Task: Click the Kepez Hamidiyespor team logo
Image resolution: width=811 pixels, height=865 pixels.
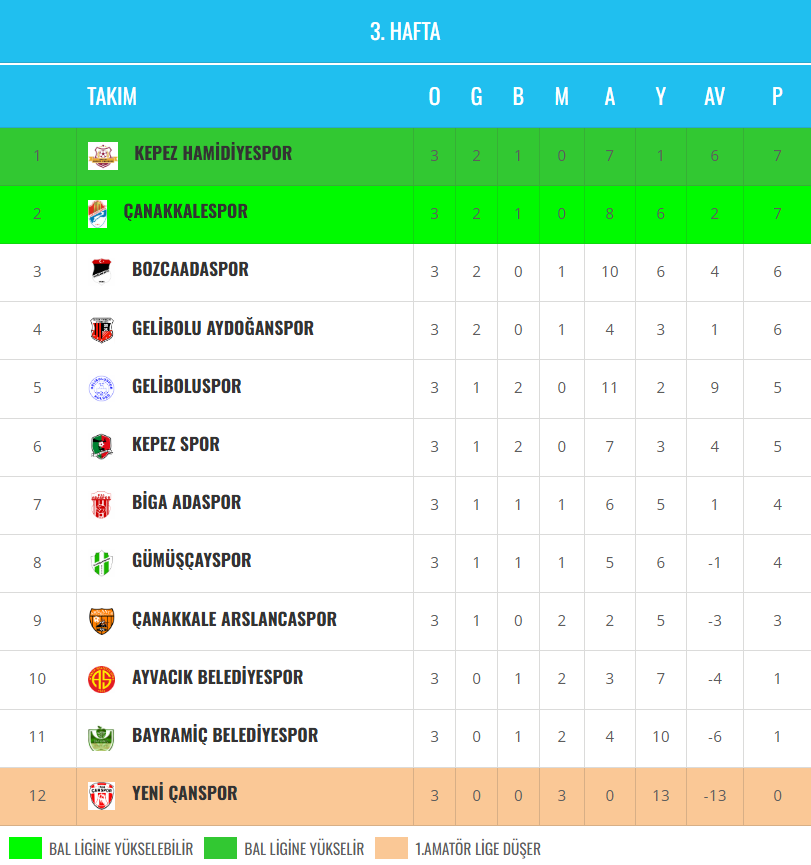Action: coord(102,155)
